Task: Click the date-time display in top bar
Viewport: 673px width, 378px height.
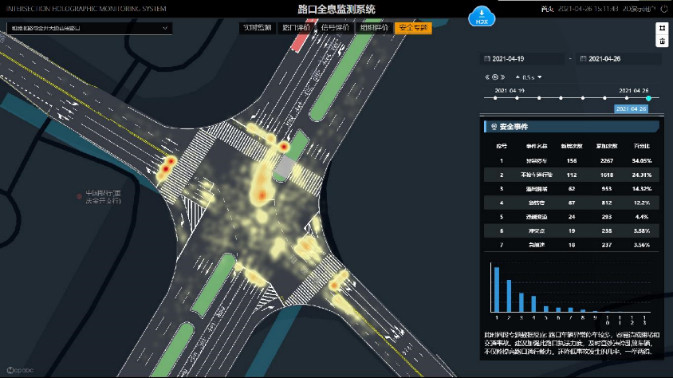Action: [588, 9]
